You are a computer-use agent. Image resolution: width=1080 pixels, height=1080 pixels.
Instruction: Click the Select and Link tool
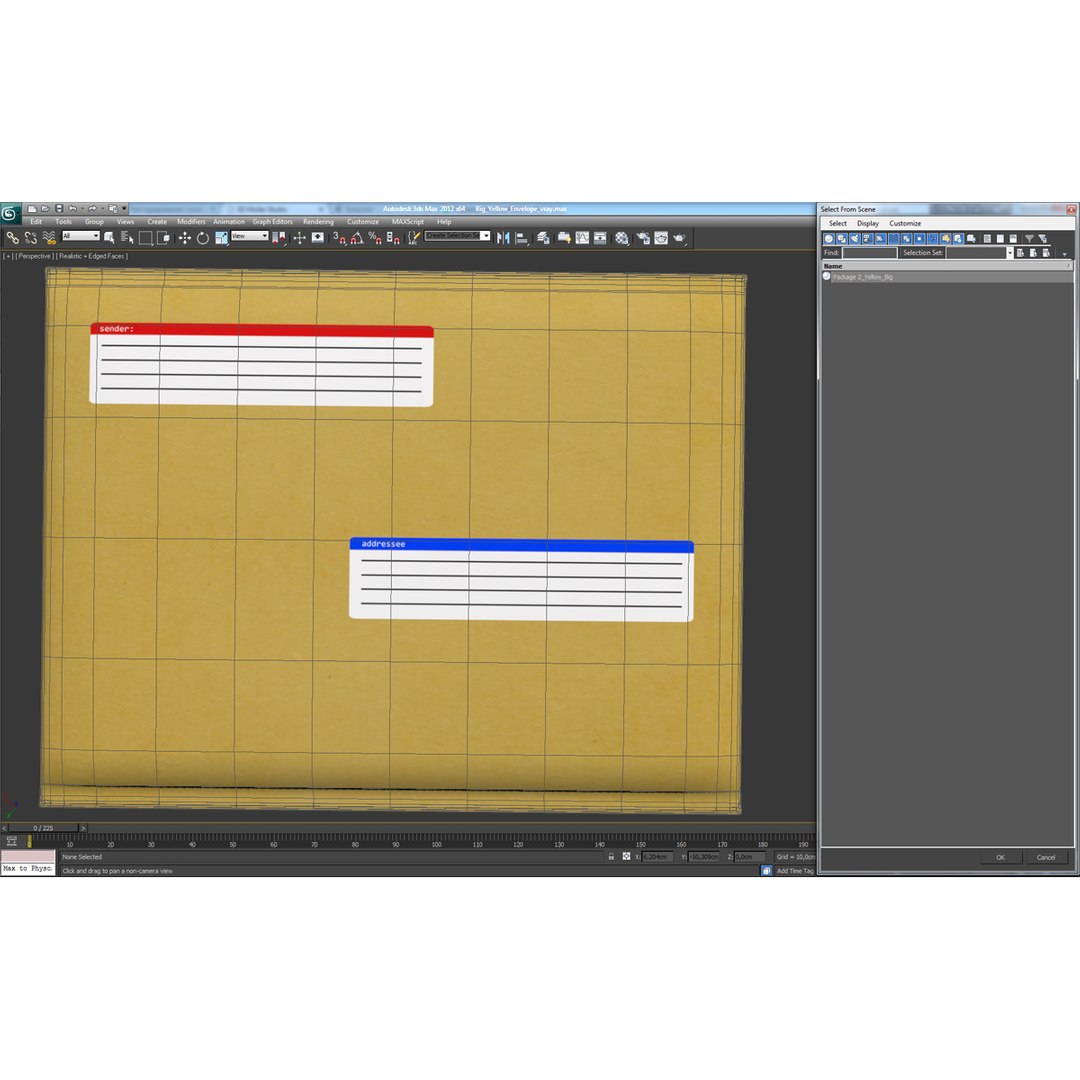12,238
